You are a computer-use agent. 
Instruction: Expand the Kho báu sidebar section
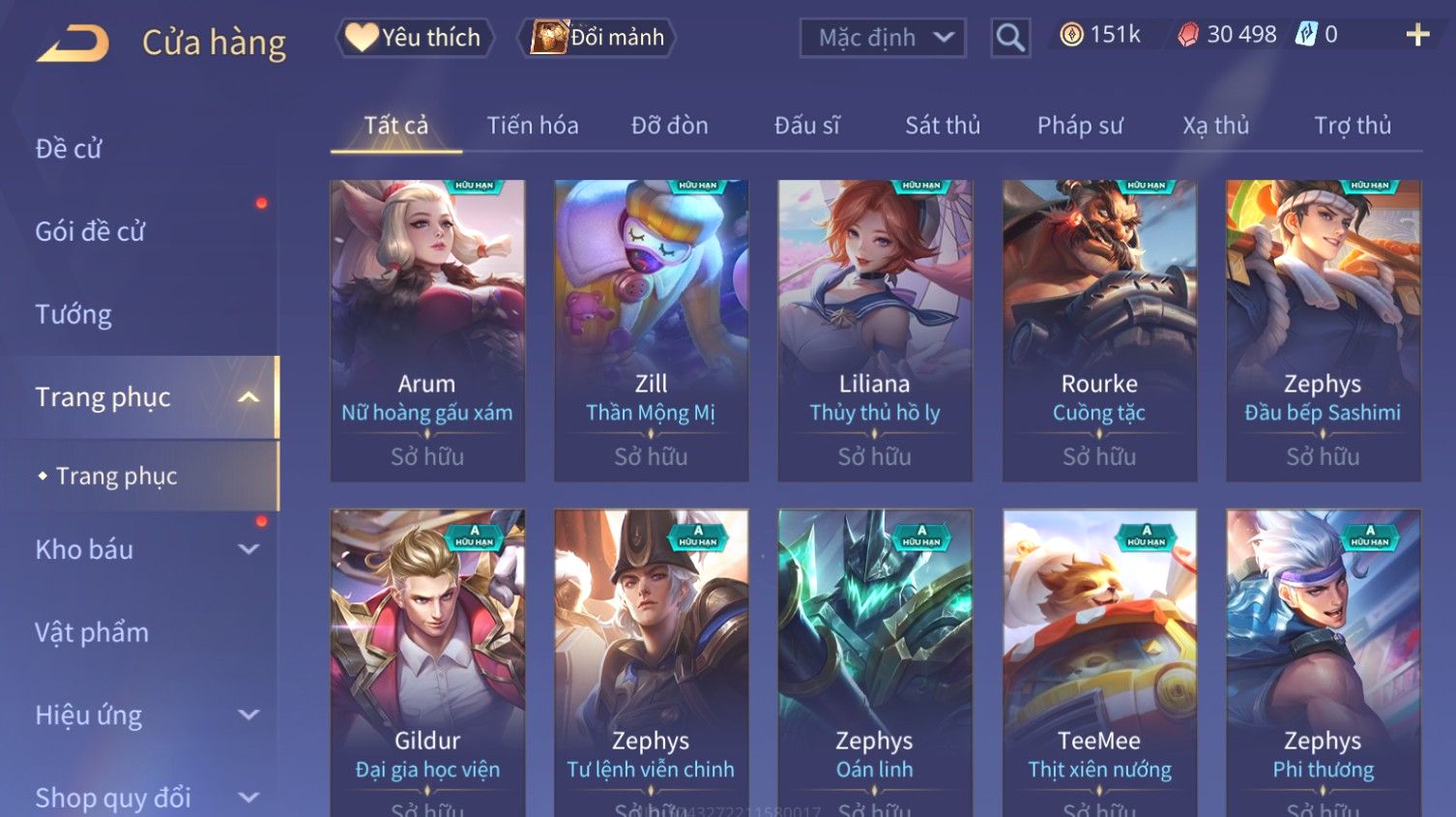pyautogui.click(x=248, y=549)
